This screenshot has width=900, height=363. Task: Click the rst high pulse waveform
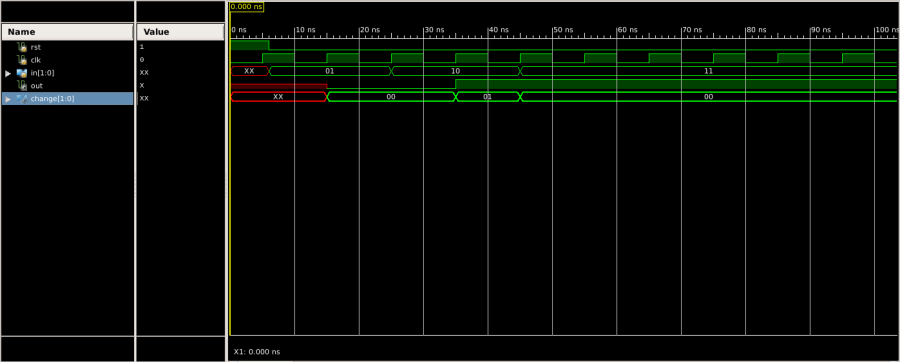(x=250, y=45)
